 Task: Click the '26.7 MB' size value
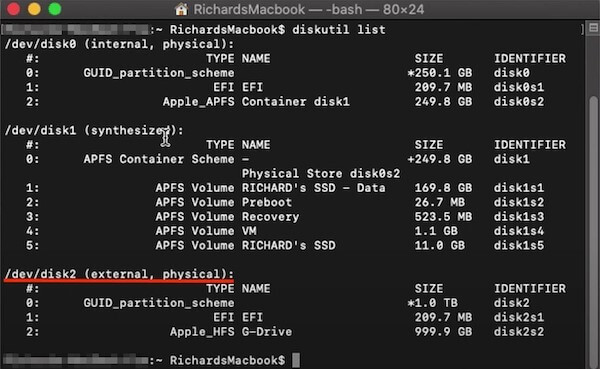pos(440,202)
